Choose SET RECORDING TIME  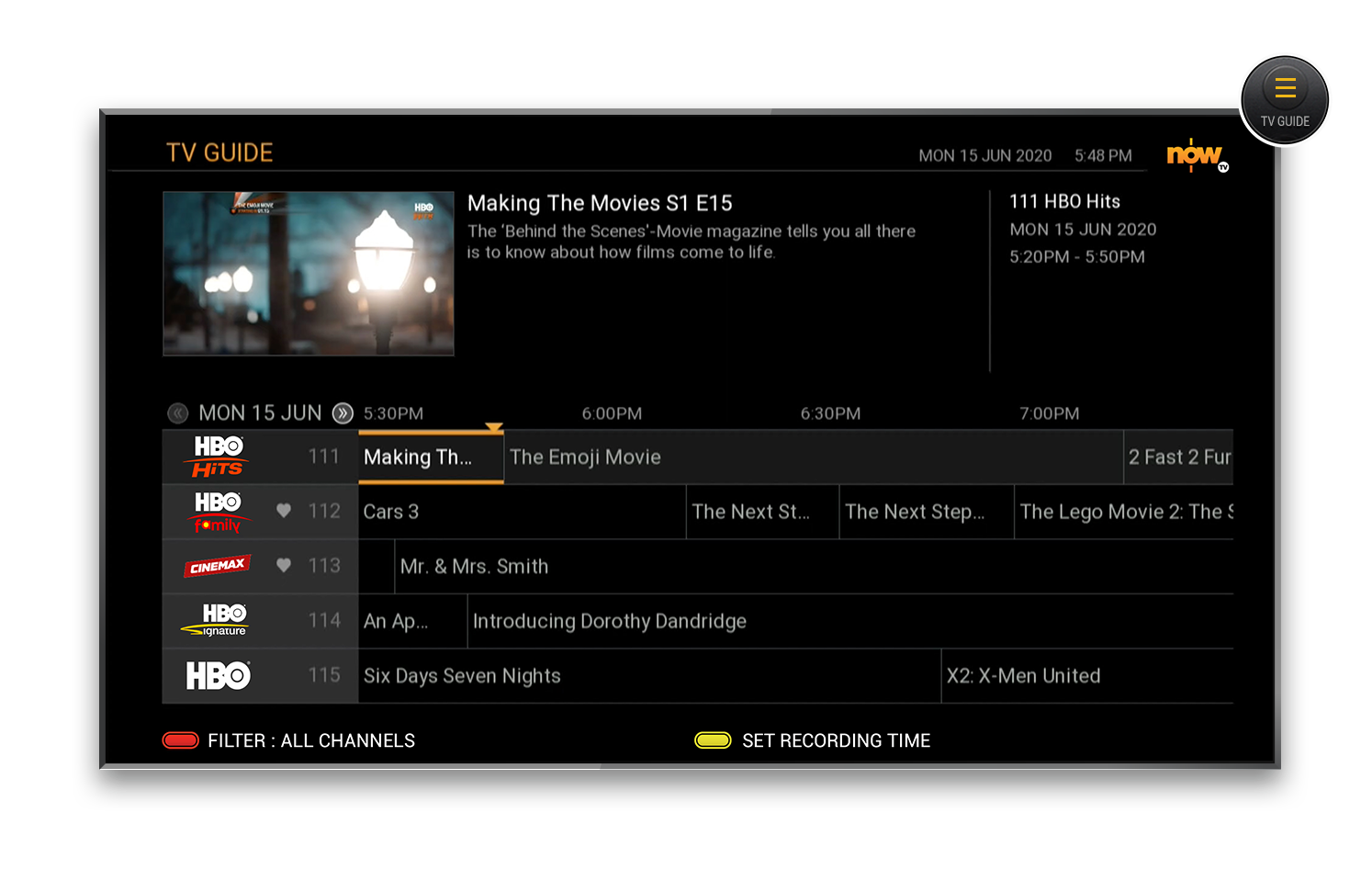coord(837,740)
